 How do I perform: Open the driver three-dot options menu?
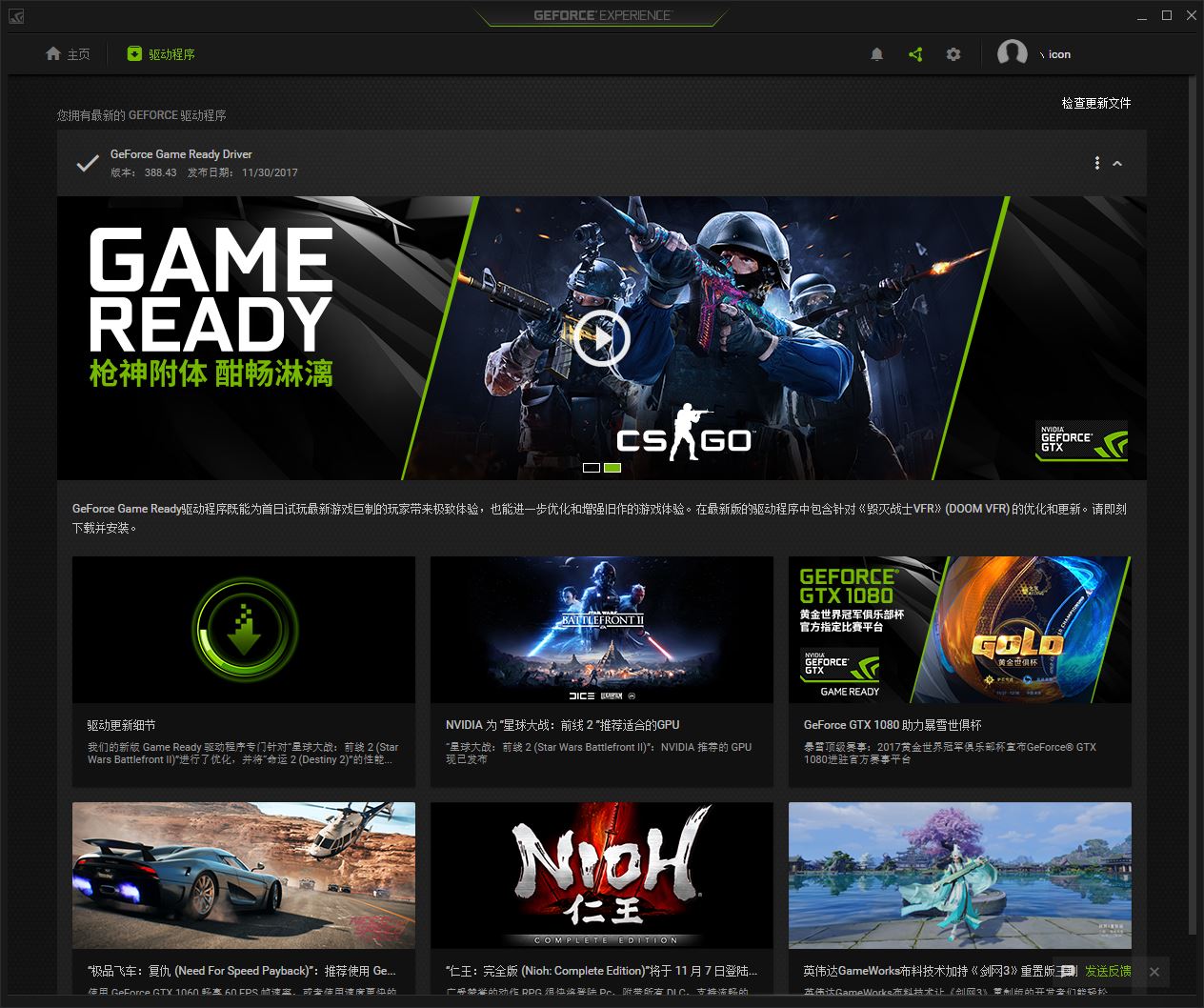(x=1097, y=163)
